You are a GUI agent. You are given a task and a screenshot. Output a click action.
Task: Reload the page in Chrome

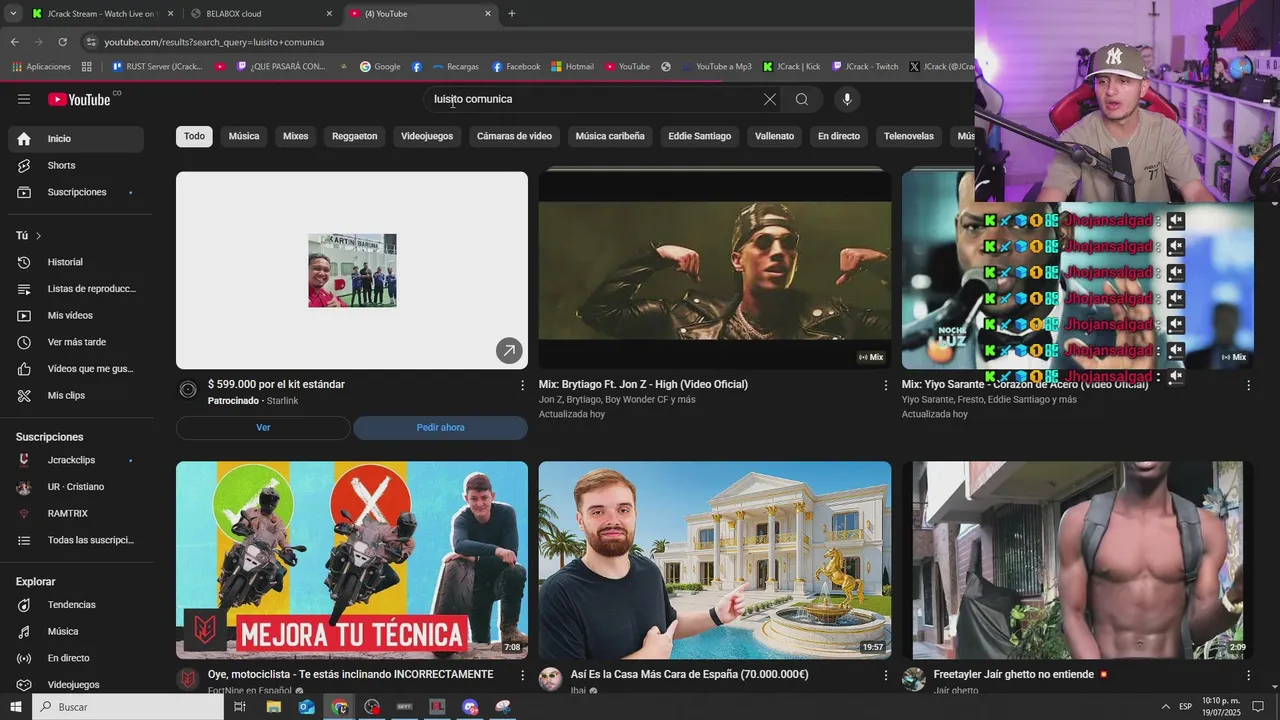62,42
